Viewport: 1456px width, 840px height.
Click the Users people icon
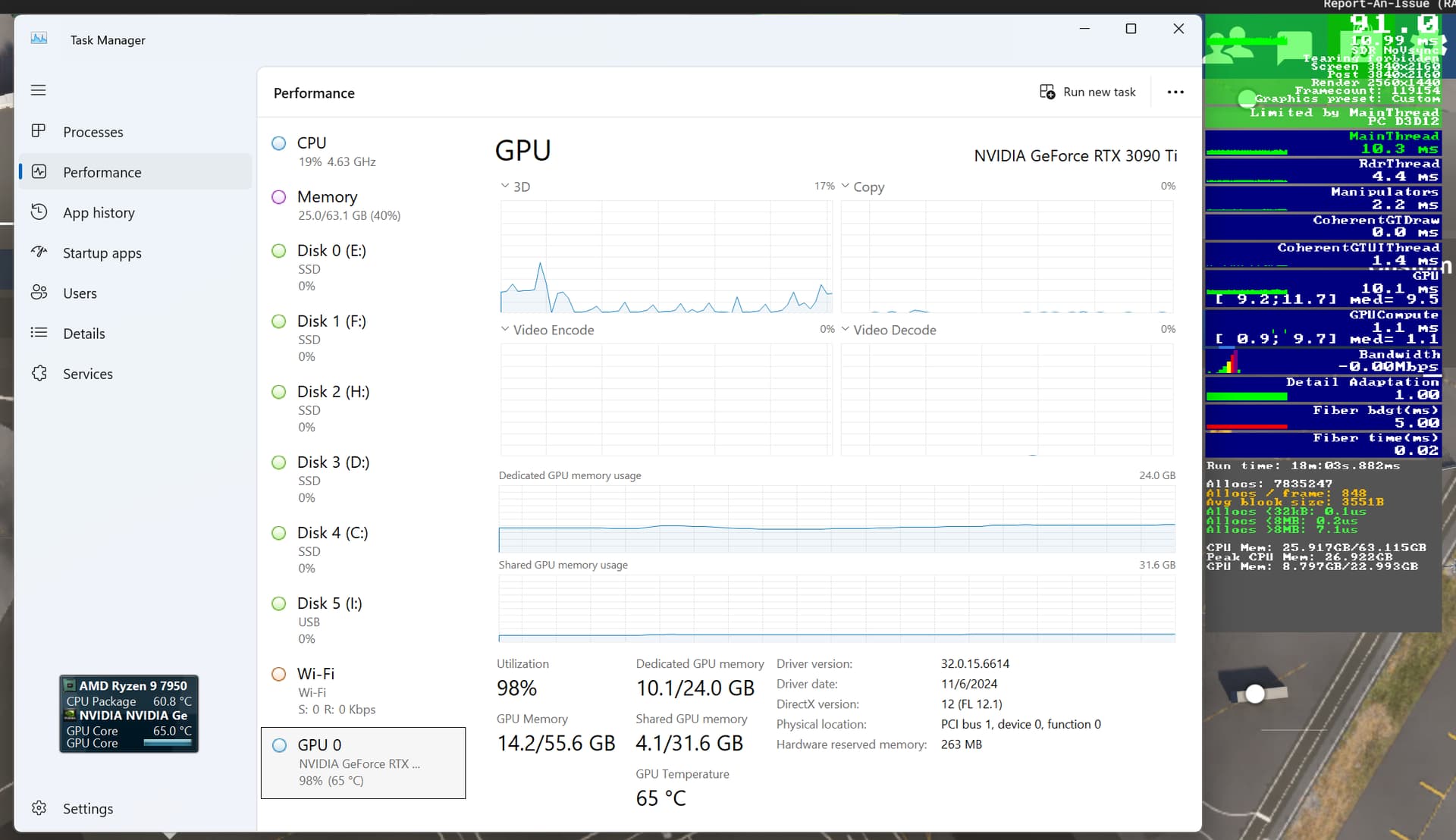pyautogui.click(x=39, y=293)
